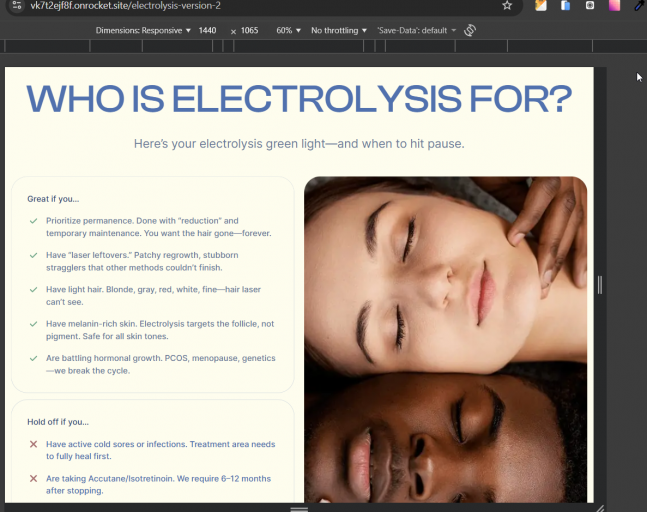Click the corner viewport resize handle
The width and height of the screenshot is (647, 512).
click(x=600, y=508)
